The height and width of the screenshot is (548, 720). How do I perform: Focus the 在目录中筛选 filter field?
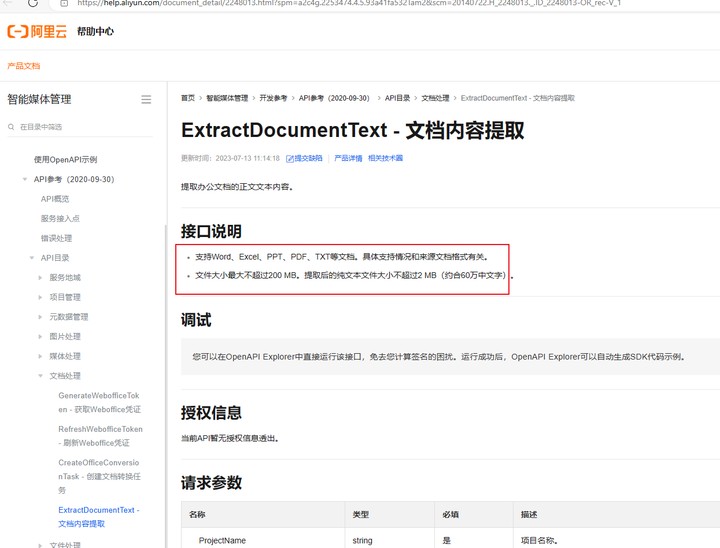click(80, 127)
